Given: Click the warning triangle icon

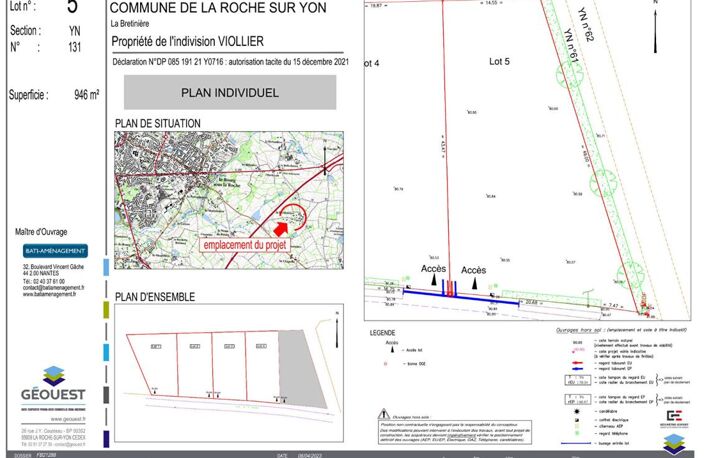Looking at the screenshot, I should pyautogui.click(x=383, y=414).
